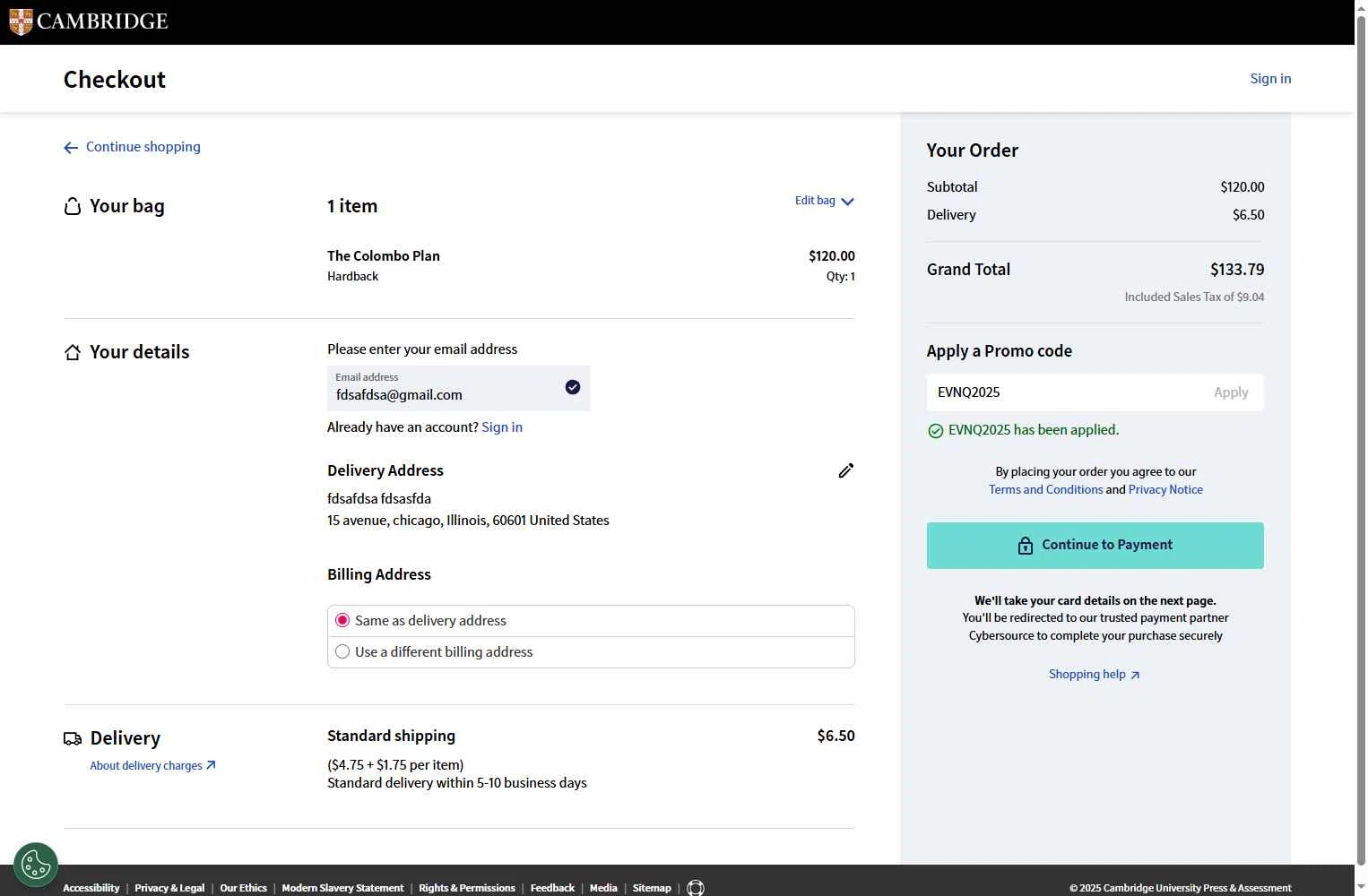The height and width of the screenshot is (896, 1368).
Task: Click 'EVNQ2025 has been applied.' message
Action: [x=1034, y=430]
